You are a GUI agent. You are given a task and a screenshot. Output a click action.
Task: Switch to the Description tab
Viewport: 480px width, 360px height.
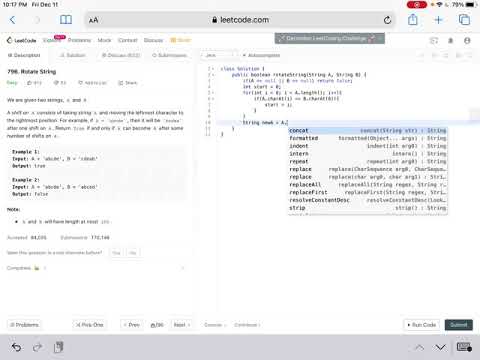24,55
